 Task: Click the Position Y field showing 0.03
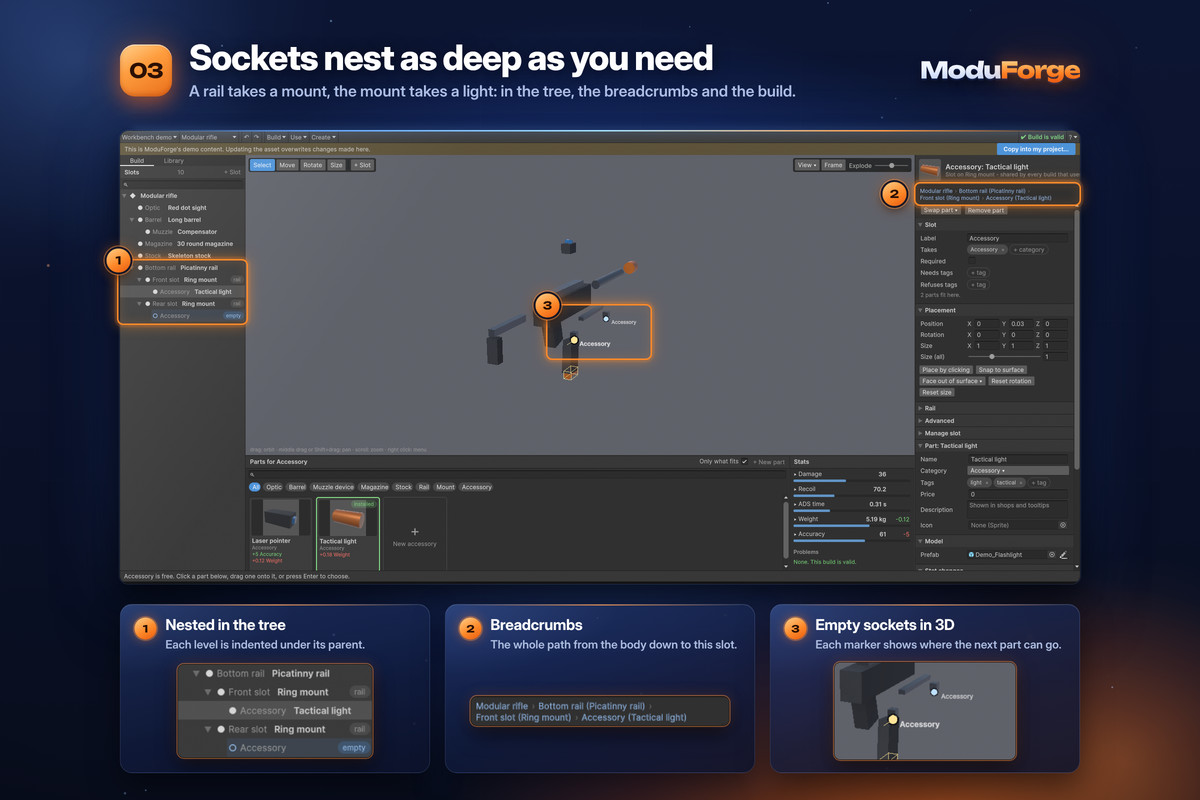click(1022, 324)
